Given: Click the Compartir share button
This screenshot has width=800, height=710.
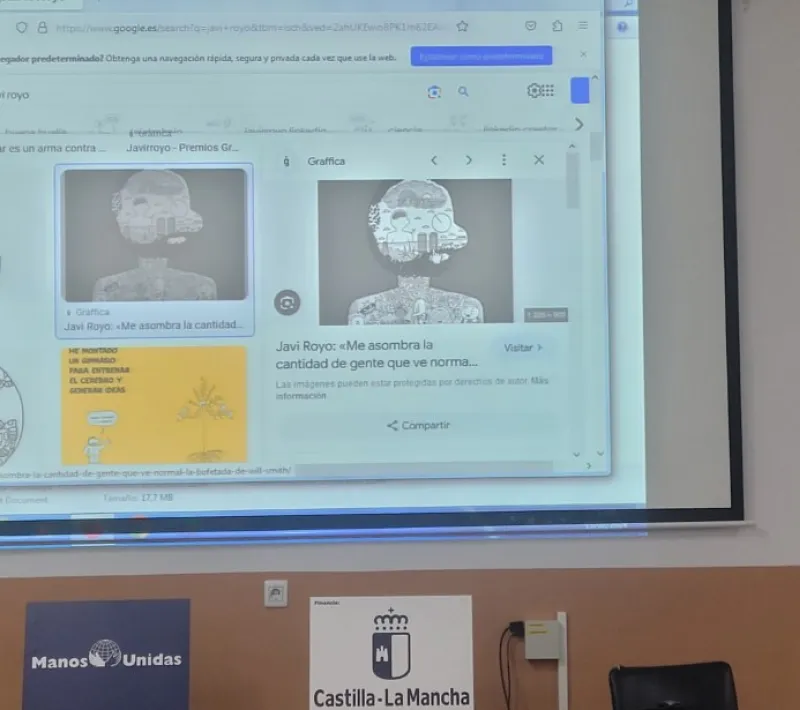Looking at the screenshot, I should coord(418,425).
